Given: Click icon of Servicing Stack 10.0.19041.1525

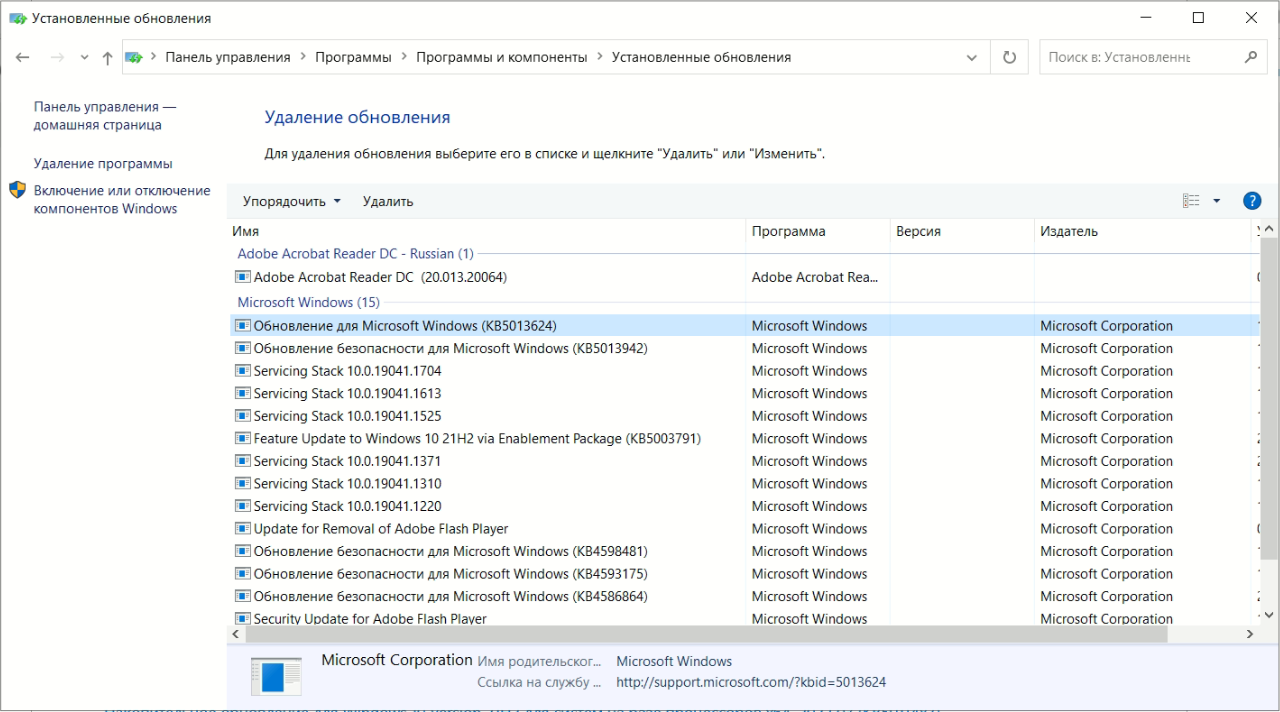Looking at the screenshot, I should pos(242,416).
